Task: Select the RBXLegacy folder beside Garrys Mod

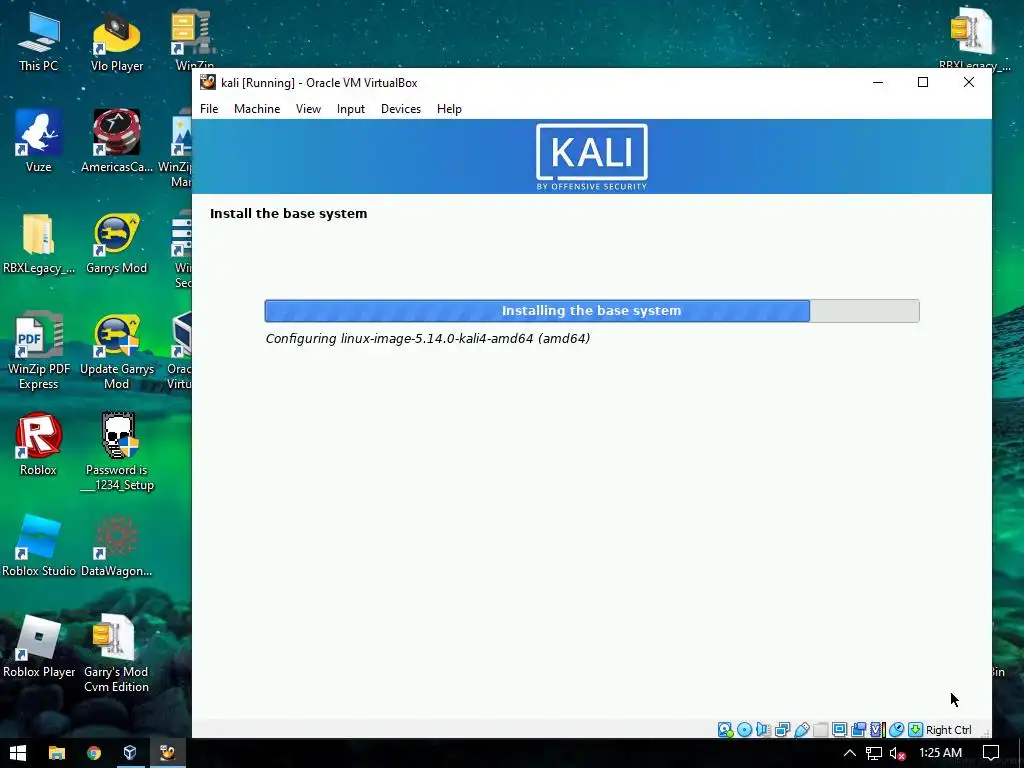Action: coord(39,243)
